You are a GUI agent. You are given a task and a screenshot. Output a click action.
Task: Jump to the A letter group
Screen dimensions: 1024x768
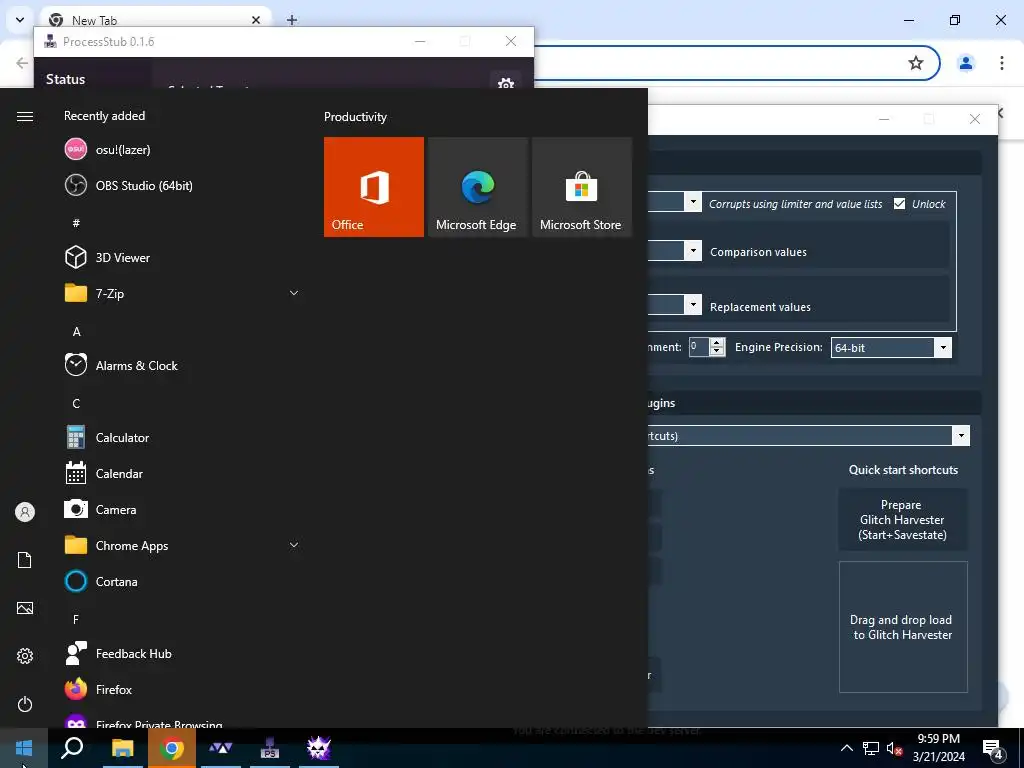pyautogui.click(x=76, y=332)
